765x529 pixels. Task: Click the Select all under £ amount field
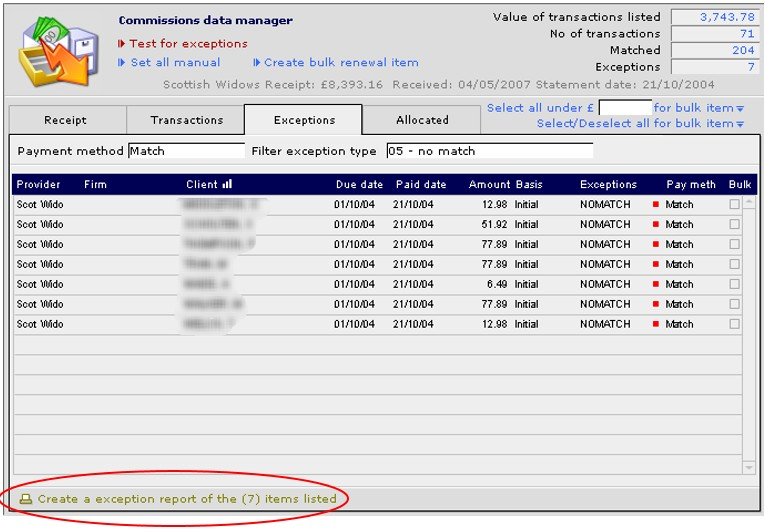click(x=625, y=107)
